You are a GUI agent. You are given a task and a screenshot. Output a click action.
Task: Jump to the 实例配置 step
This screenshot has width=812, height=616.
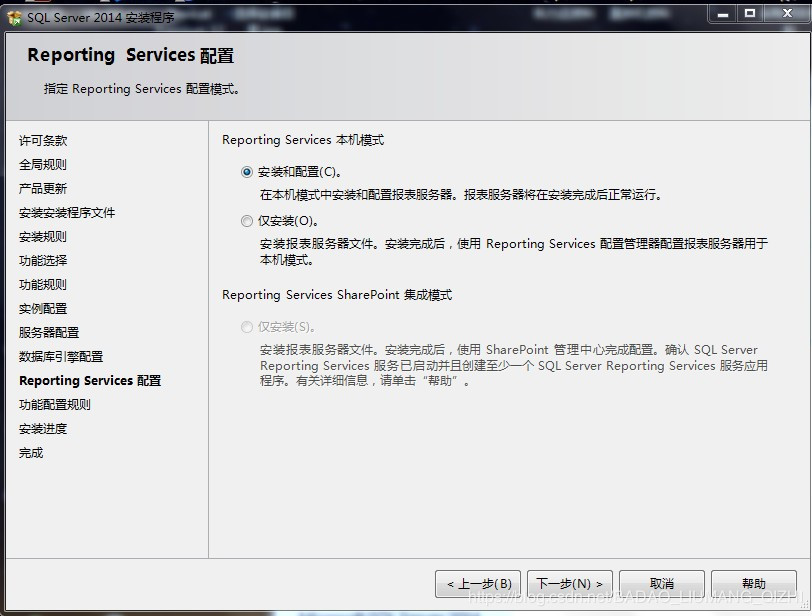click(x=43, y=309)
